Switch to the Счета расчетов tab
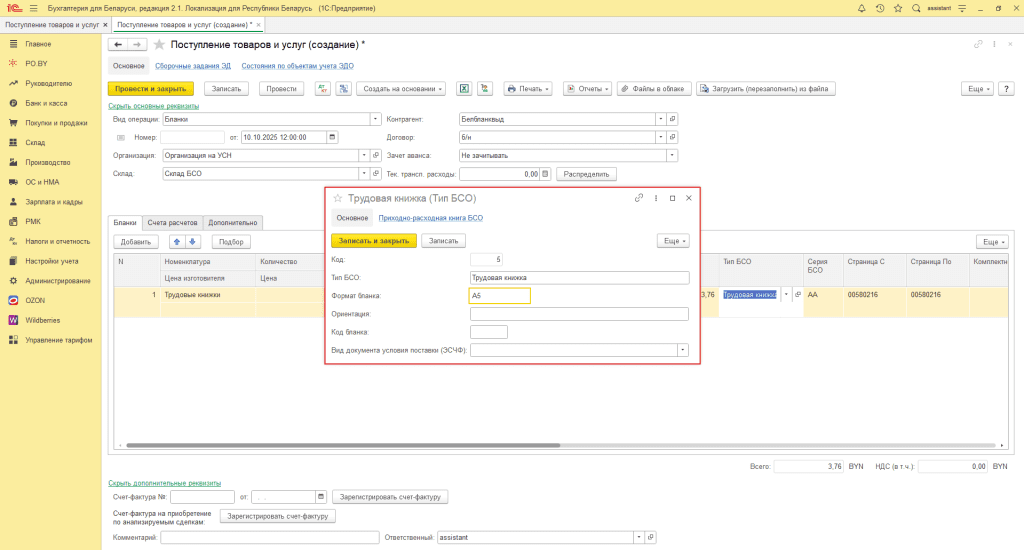Screen dimensions: 1024x550 tap(173, 222)
